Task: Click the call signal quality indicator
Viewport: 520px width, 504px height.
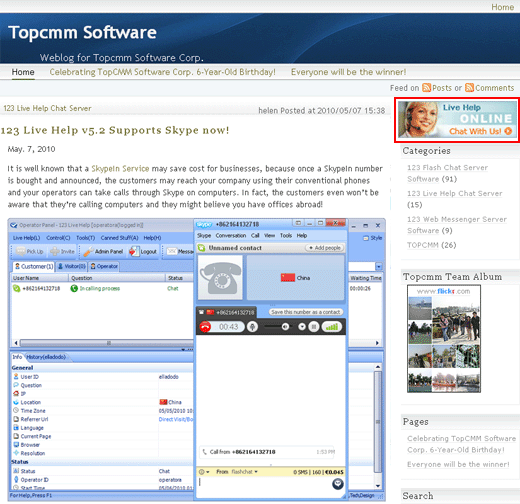Action: pyautogui.click(x=332, y=327)
